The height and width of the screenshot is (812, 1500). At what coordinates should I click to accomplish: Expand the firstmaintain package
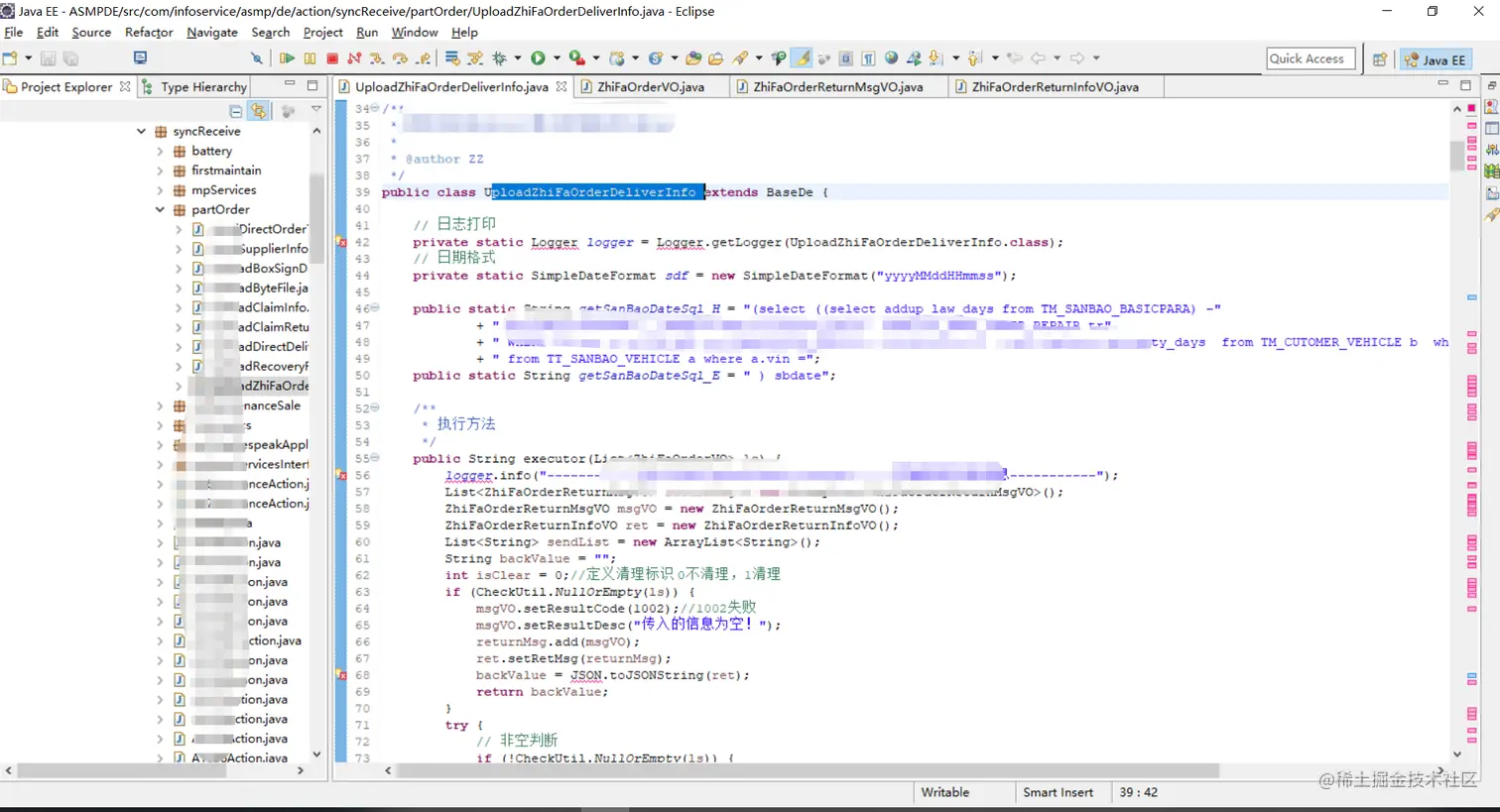click(x=160, y=171)
